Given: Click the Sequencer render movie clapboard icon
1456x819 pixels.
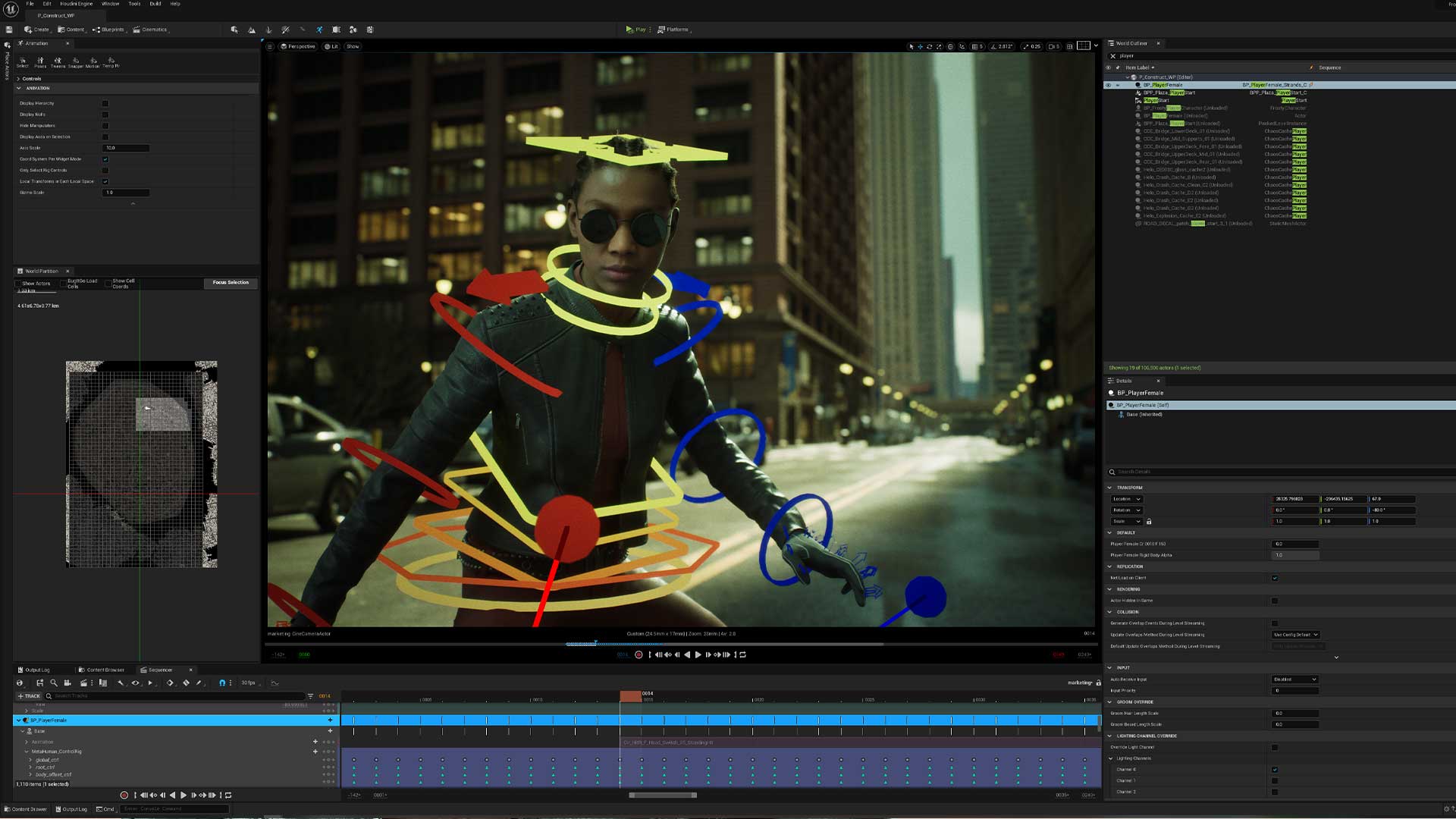Looking at the screenshot, I should click(83, 683).
